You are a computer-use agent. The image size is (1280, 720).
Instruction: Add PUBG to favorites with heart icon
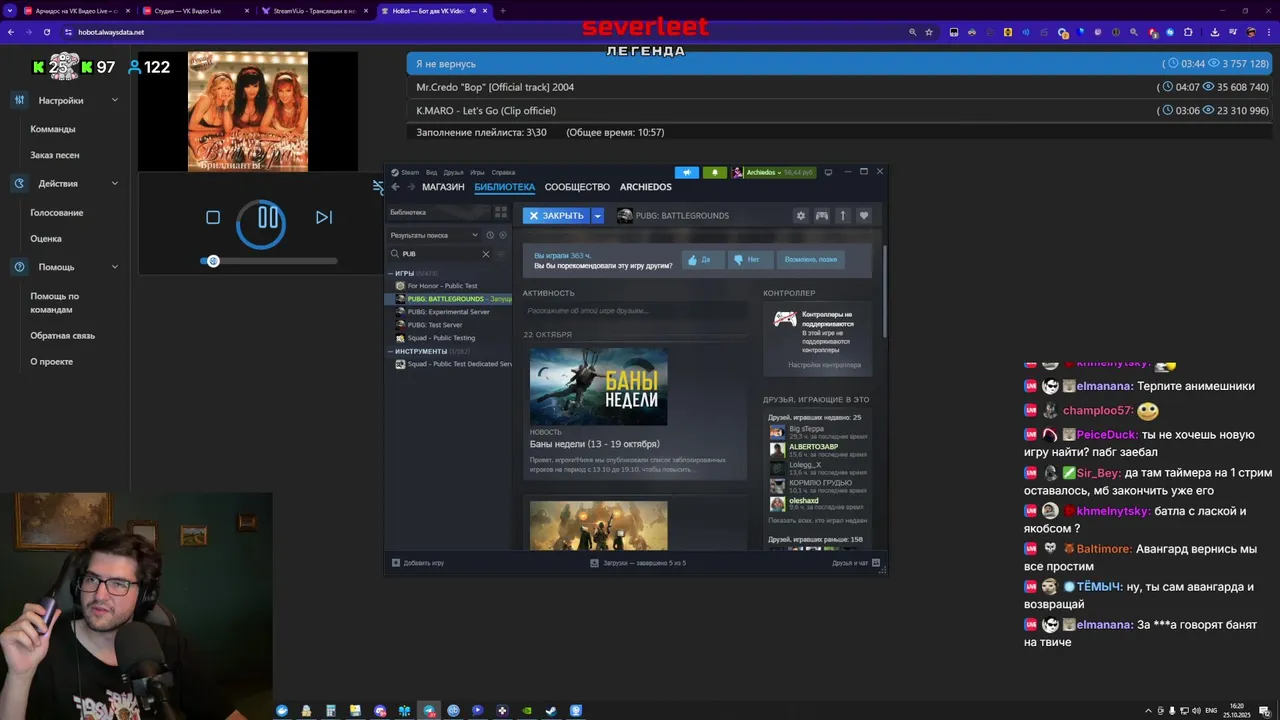[x=864, y=215]
